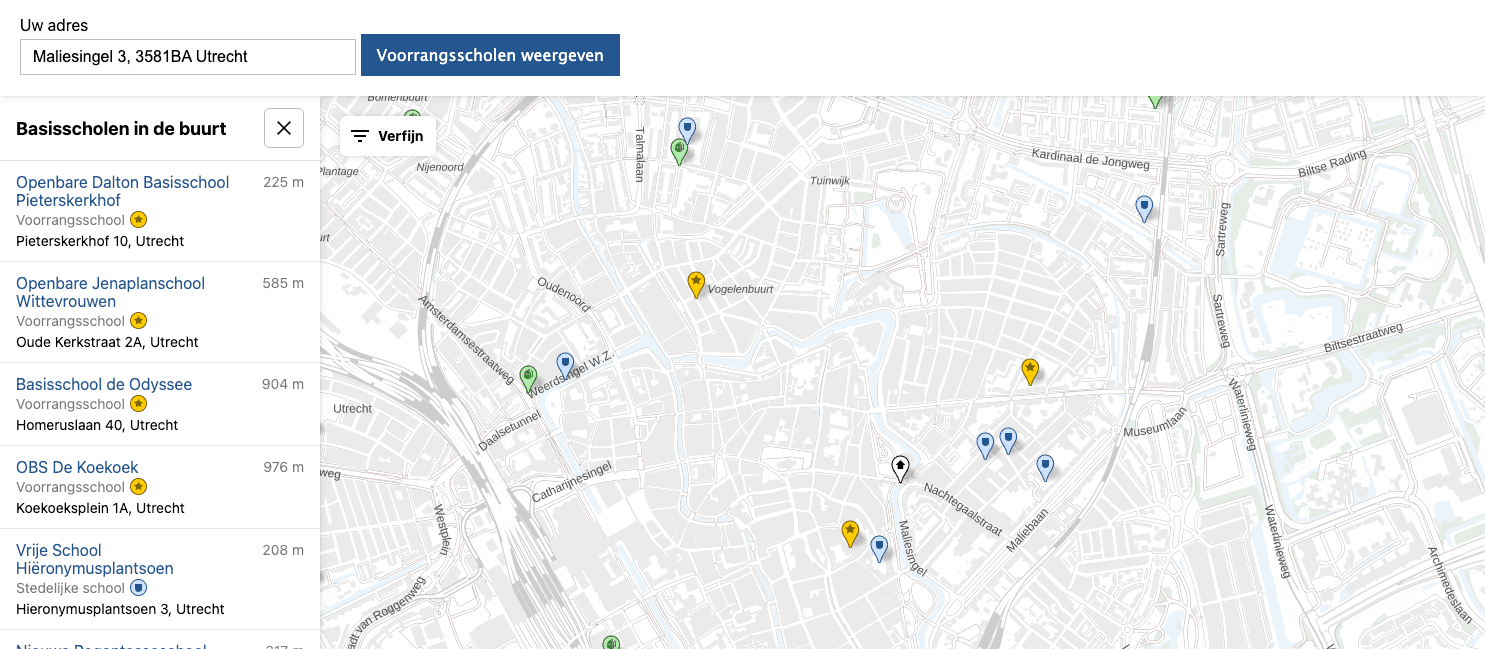Click the 904 m distance text
Screen dimensions: 1485x649
[x=283, y=384]
